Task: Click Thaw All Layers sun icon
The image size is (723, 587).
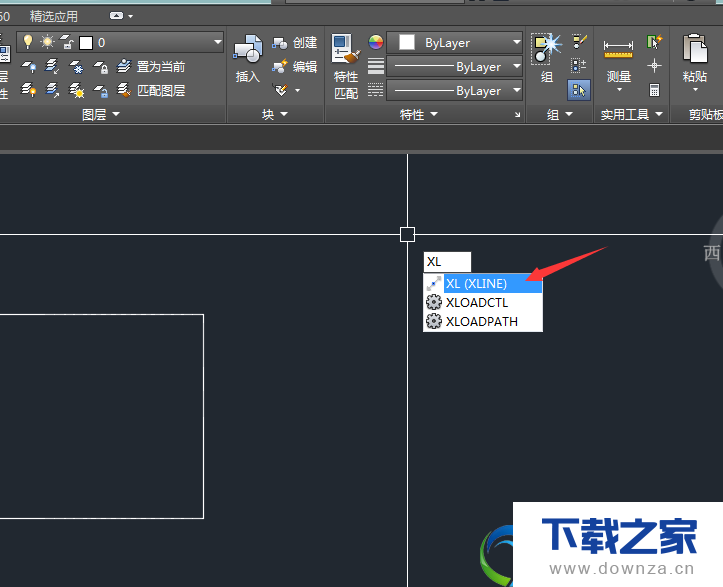Action: click(x=76, y=90)
